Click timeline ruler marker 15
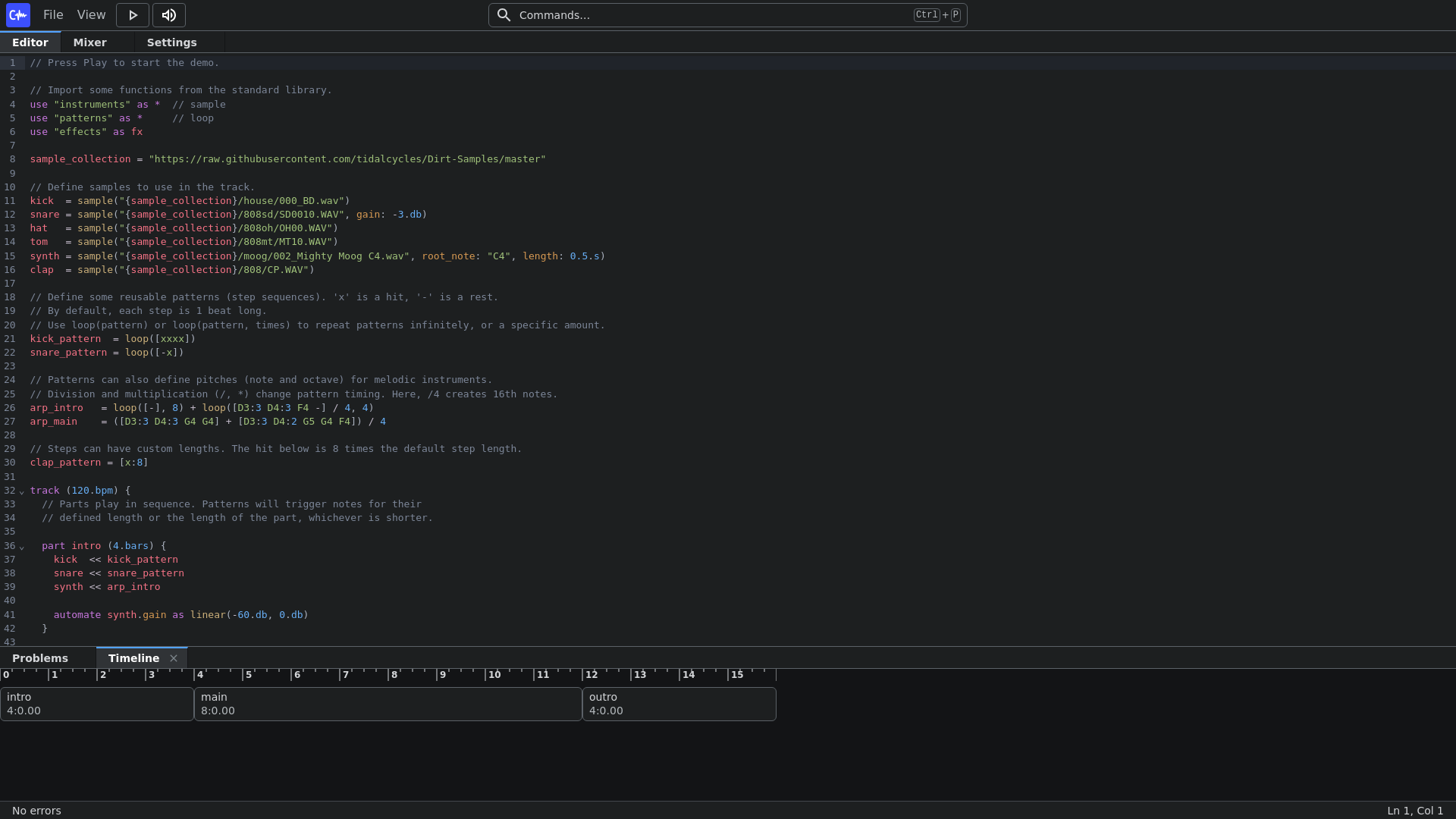 tap(737, 675)
